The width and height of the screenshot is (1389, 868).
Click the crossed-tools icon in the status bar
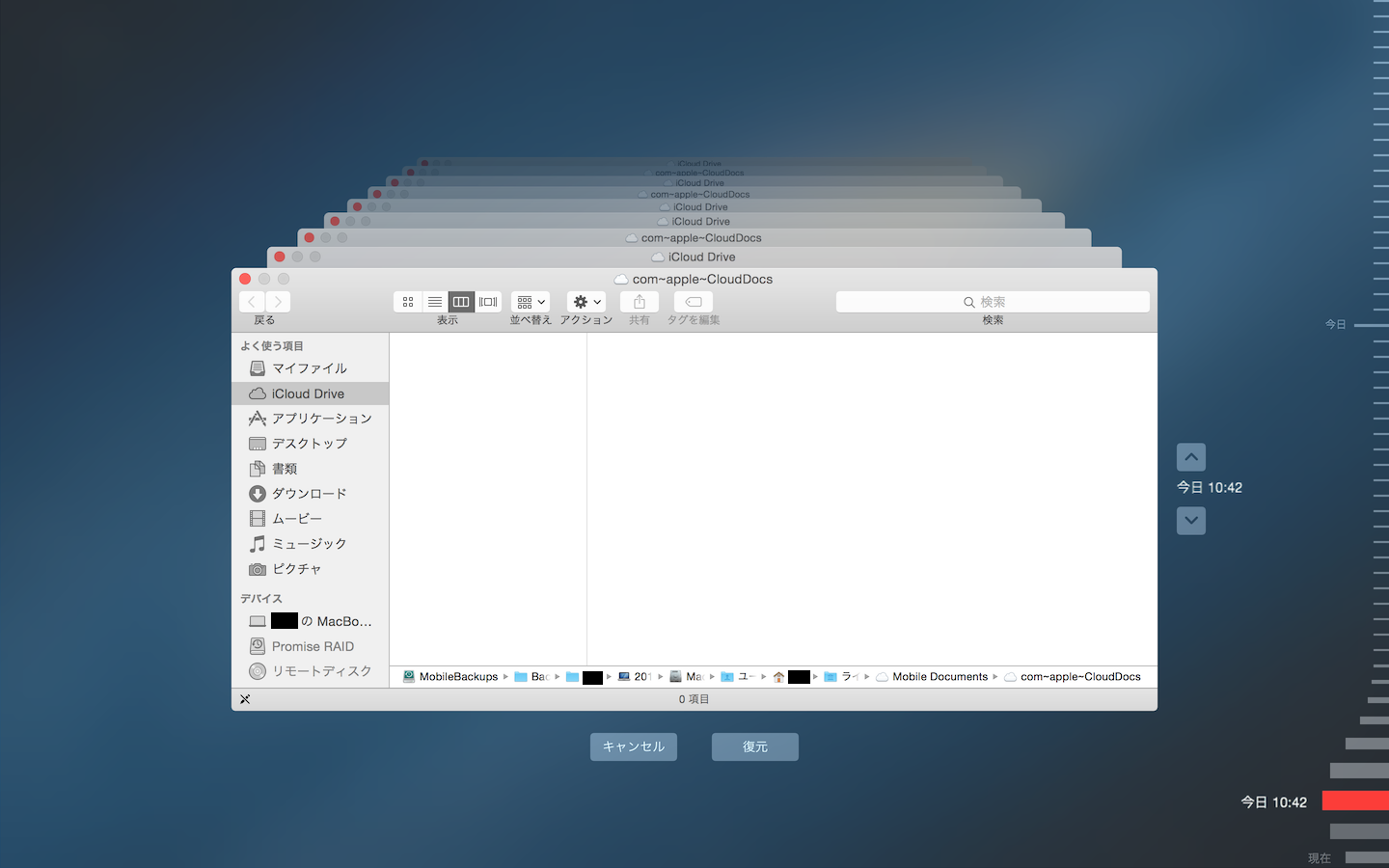pyautogui.click(x=245, y=699)
